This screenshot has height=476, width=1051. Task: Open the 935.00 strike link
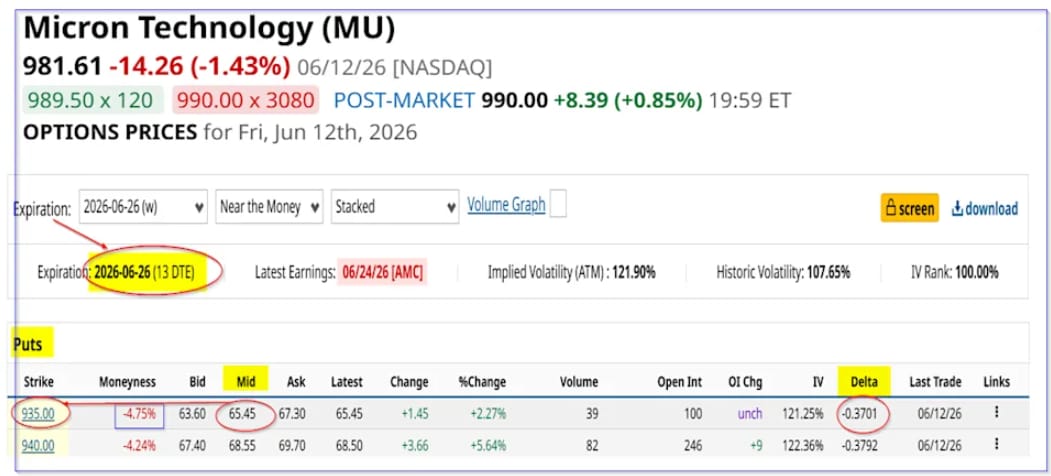point(38,414)
